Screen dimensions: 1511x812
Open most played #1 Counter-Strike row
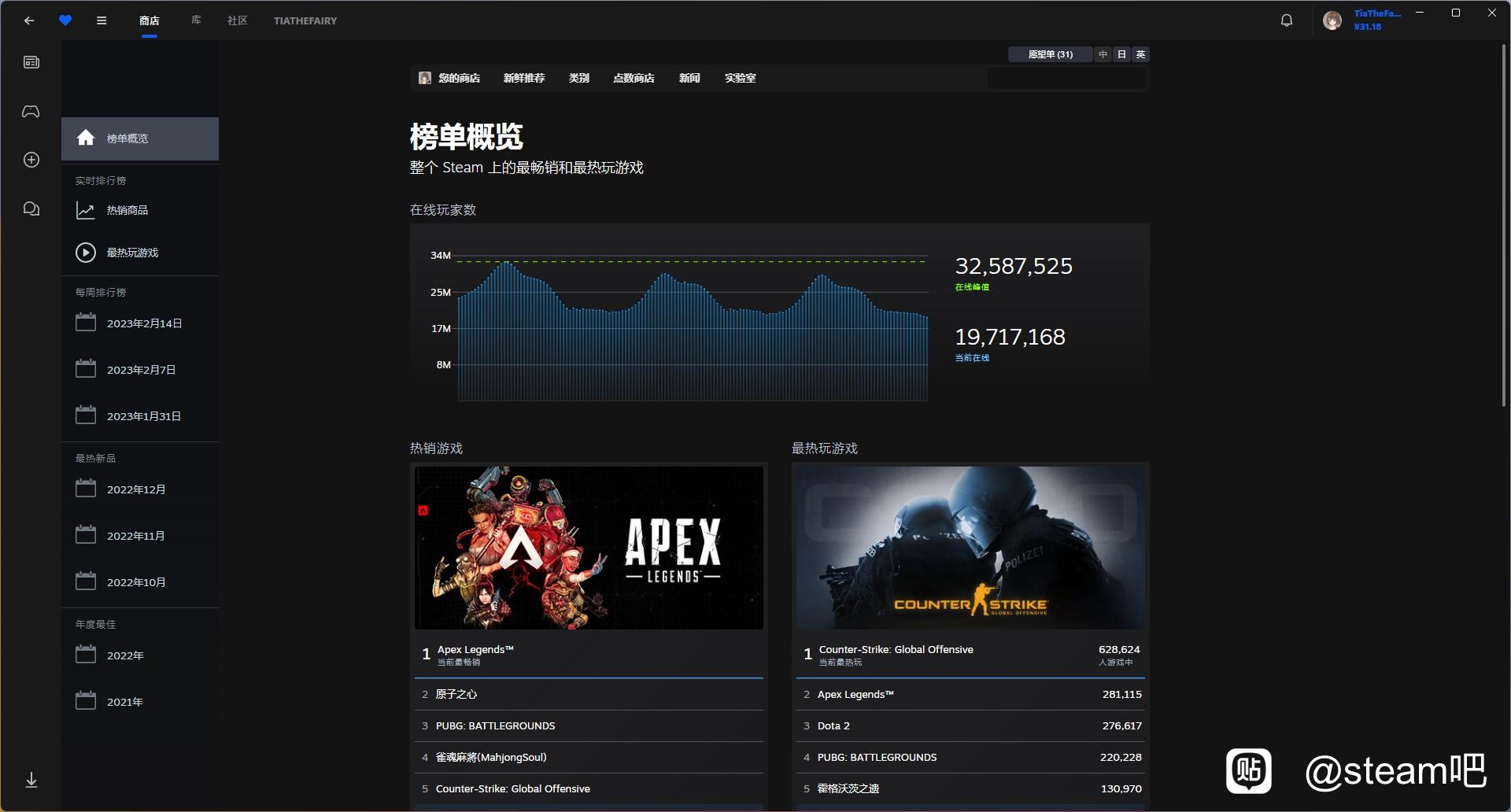click(970, 655)
